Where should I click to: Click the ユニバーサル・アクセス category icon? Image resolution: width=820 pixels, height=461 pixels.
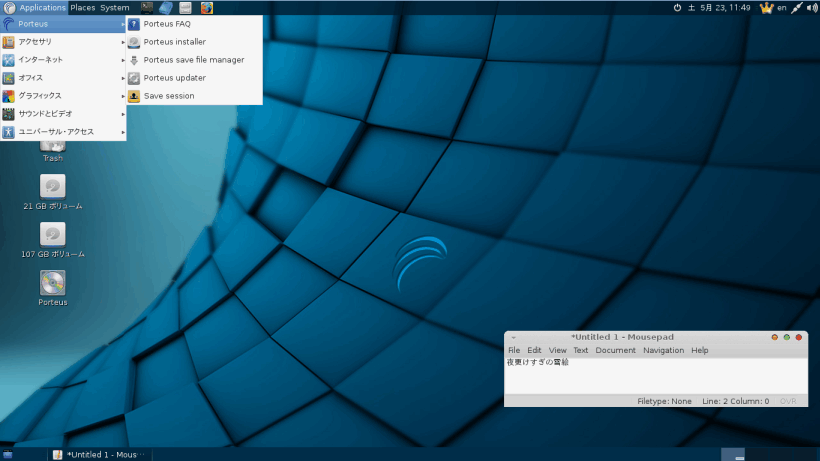(8, 132)
